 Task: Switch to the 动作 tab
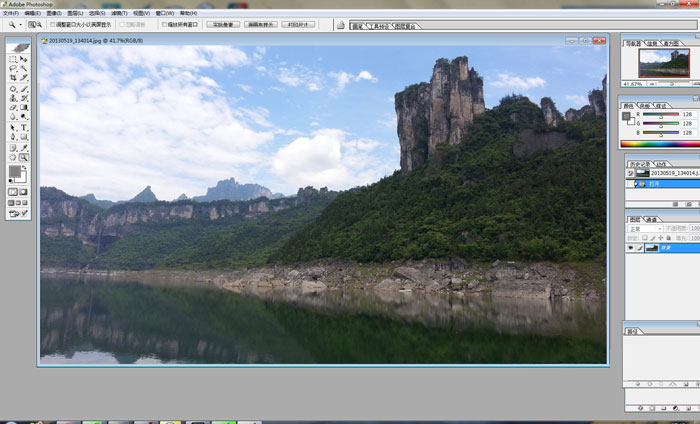coord(661,164)
